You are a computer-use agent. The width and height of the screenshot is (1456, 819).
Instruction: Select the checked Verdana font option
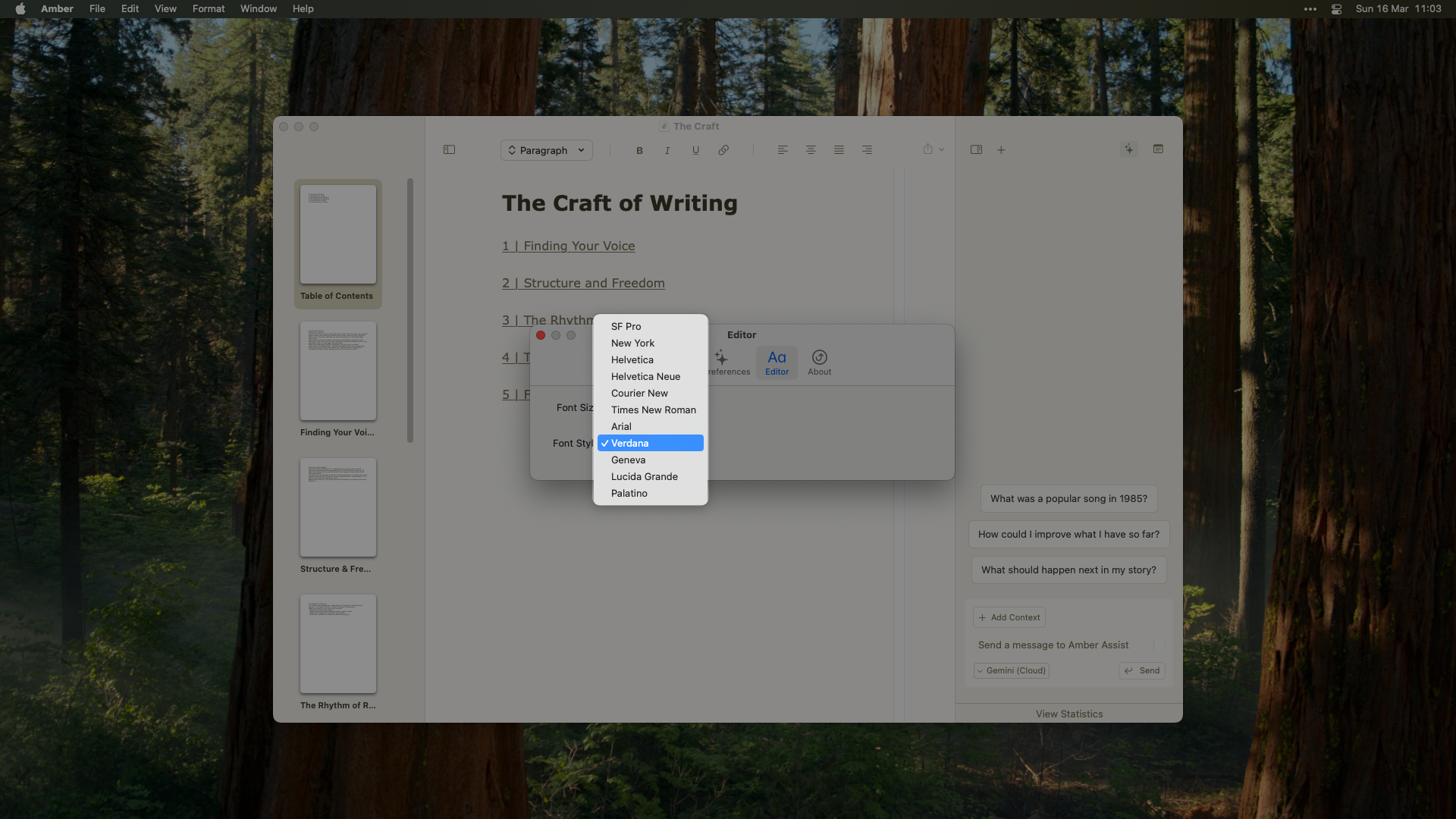coord(649,443)
